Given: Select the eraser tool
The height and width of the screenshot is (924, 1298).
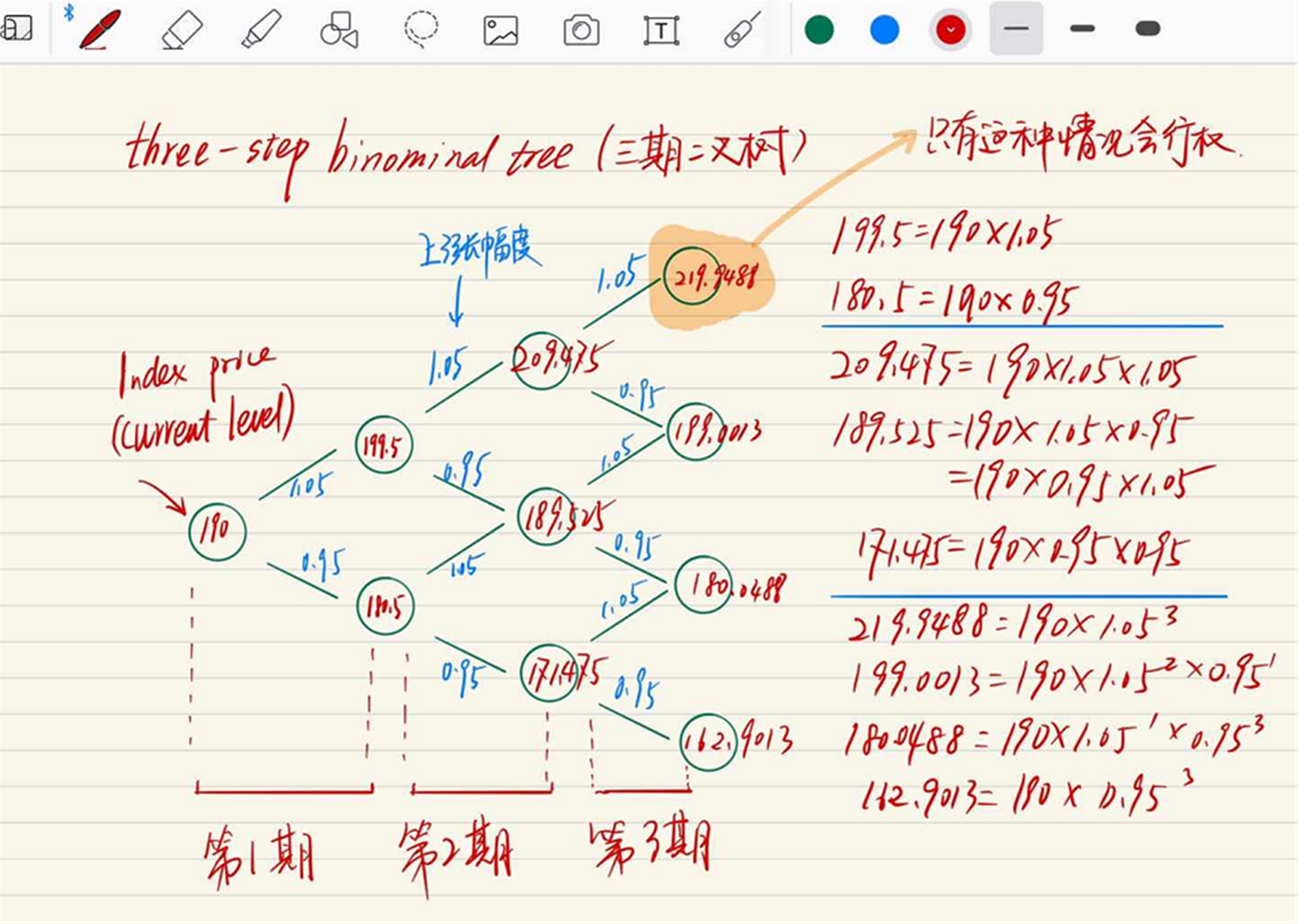Looking at the screenshot, I should 182,30.
